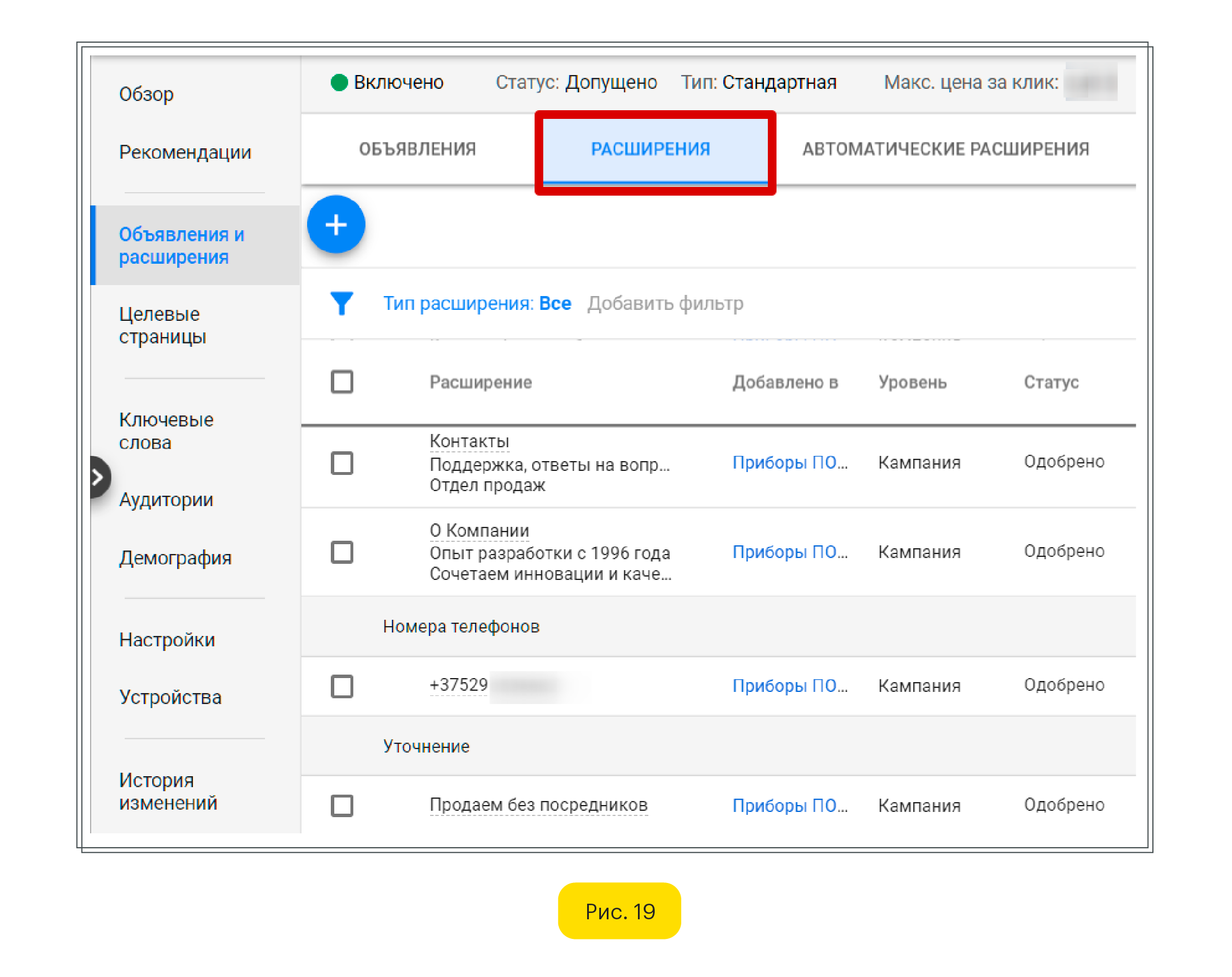Sort by the Статус column header

1051,382
